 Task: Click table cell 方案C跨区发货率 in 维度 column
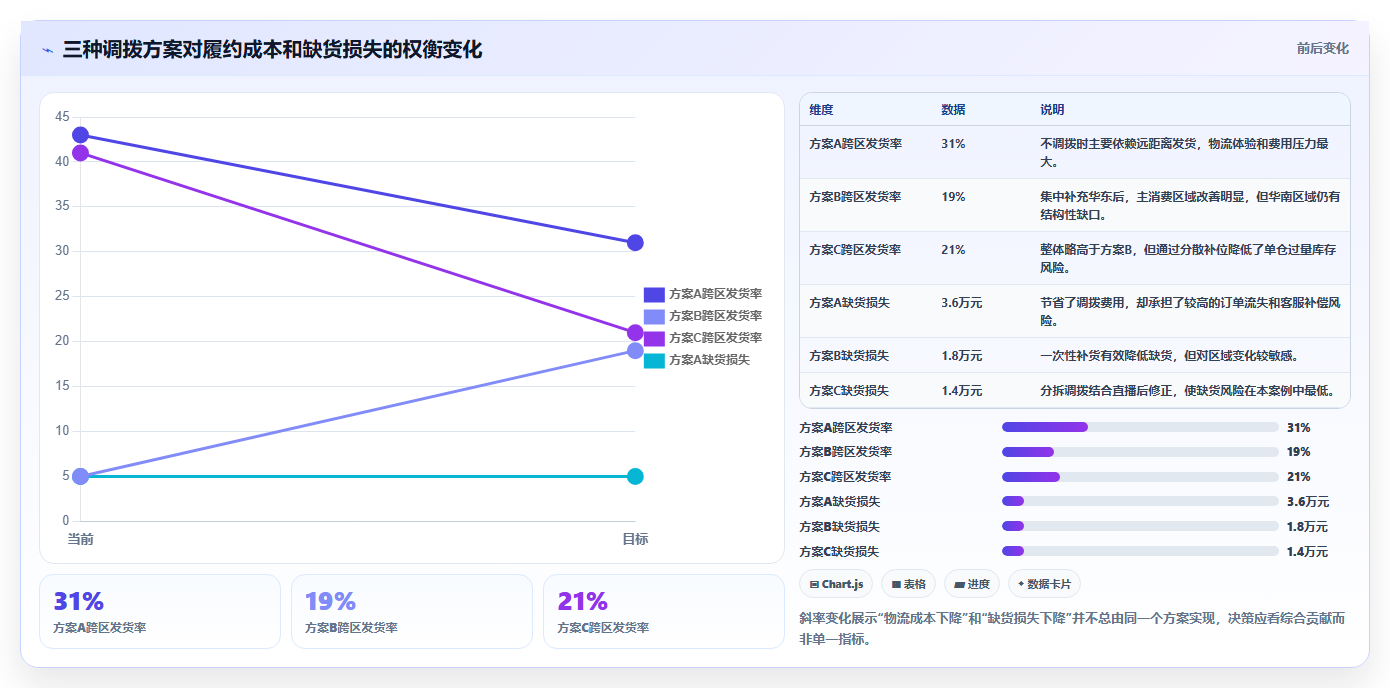[855, 250]
